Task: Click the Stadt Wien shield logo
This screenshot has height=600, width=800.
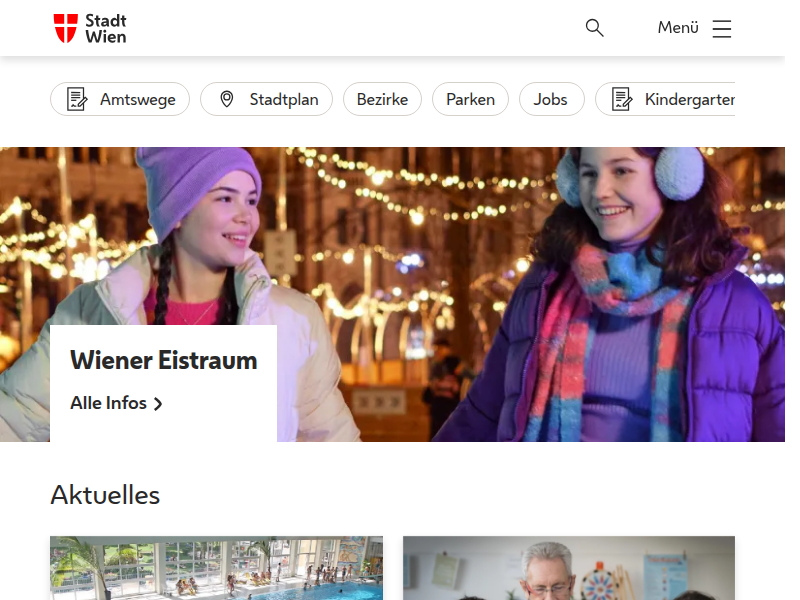Action: click(x=65, y=28)
